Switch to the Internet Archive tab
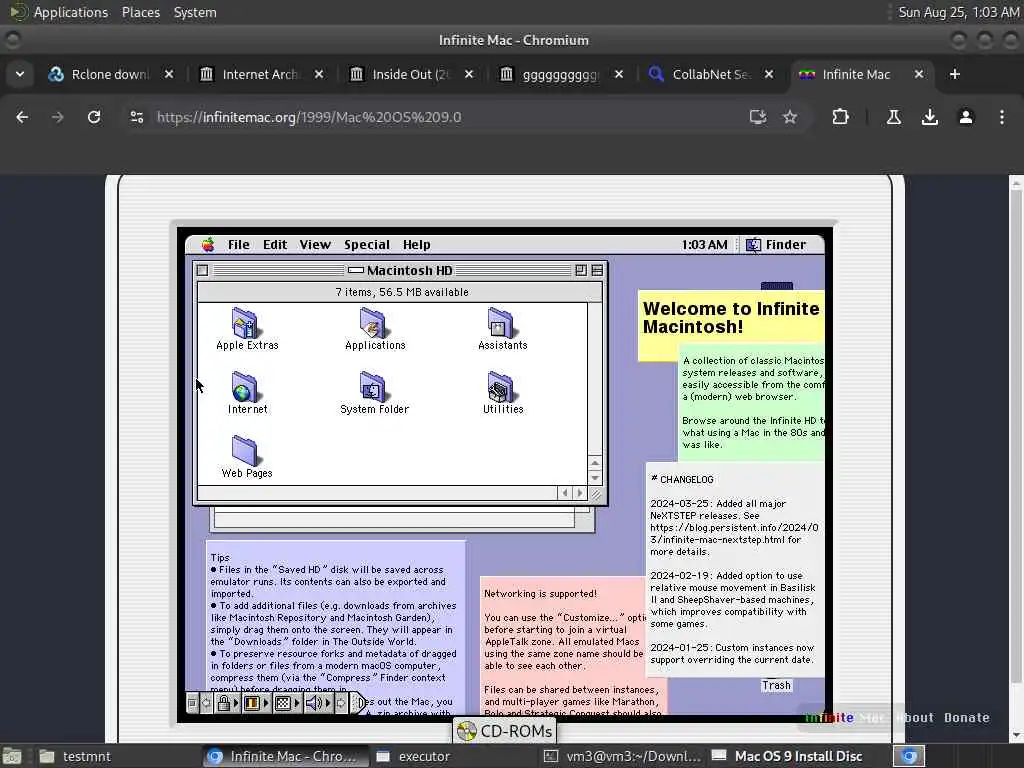 click(261, 74)
